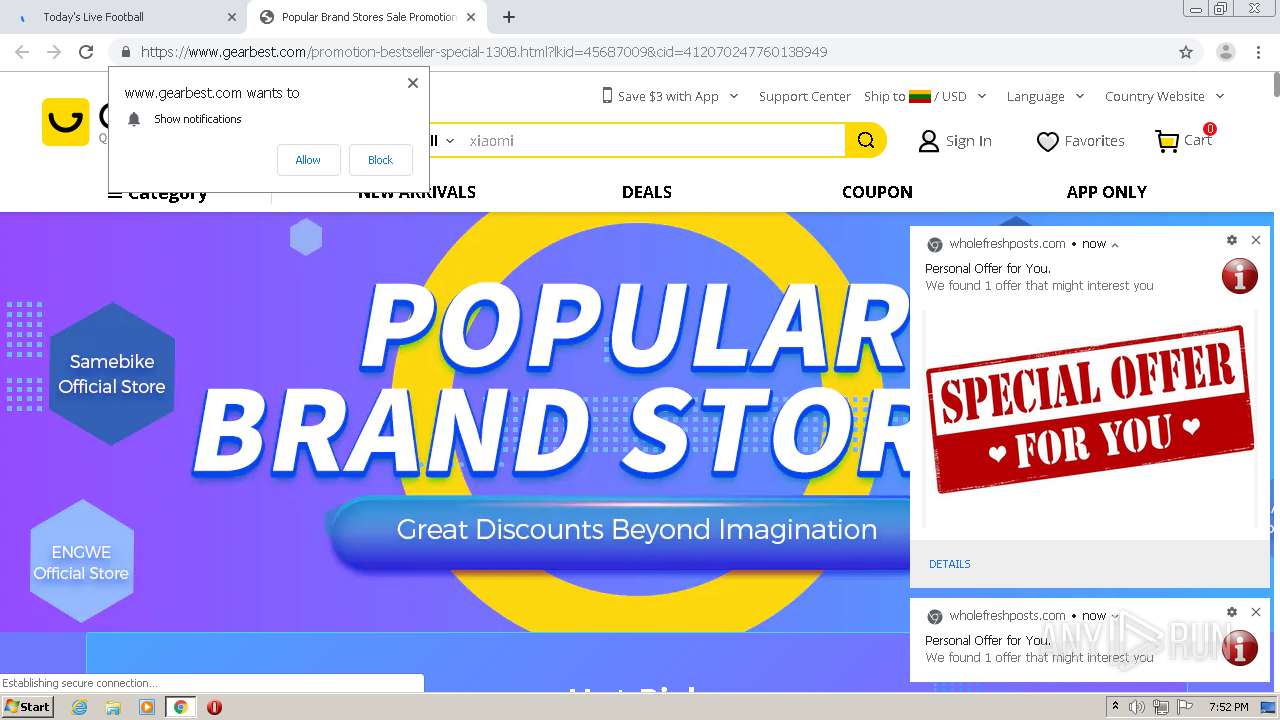The height and width of the screenshot is (720, 1280).
Task: Show hidden system tray icons
Action: coord(1116,707)
